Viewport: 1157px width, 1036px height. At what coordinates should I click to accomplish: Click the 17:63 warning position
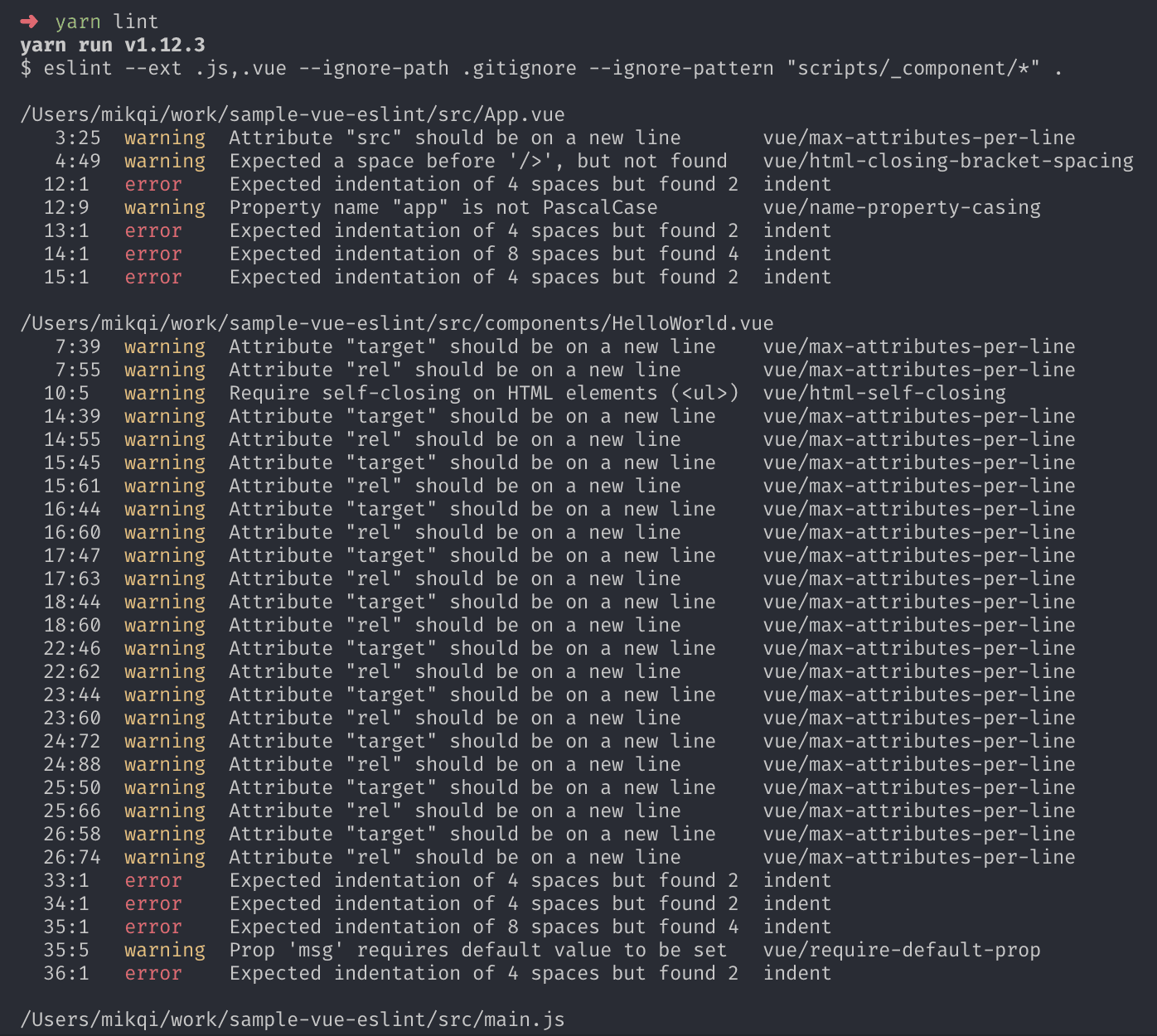pos(72,579)
